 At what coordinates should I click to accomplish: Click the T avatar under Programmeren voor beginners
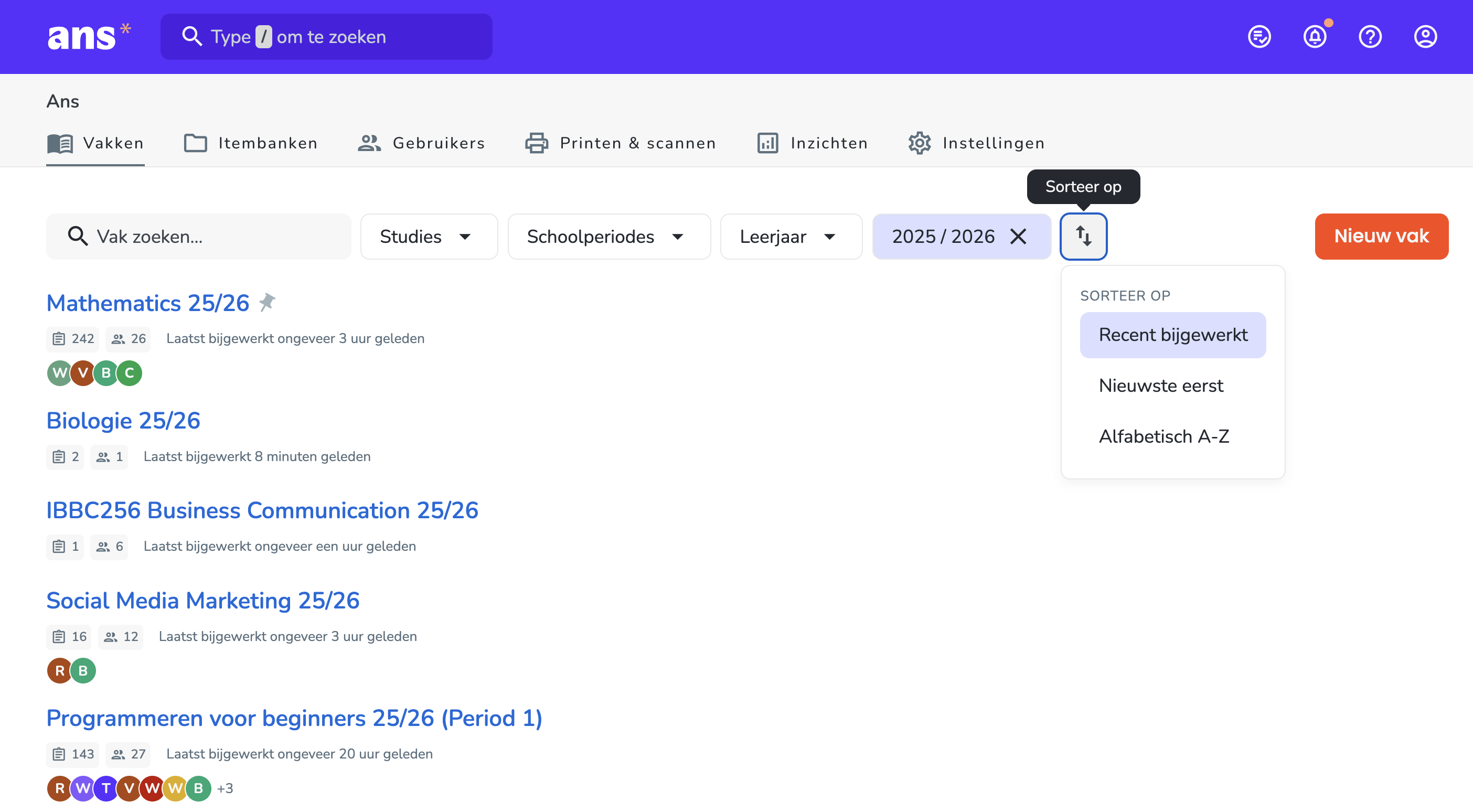[106, 788]
